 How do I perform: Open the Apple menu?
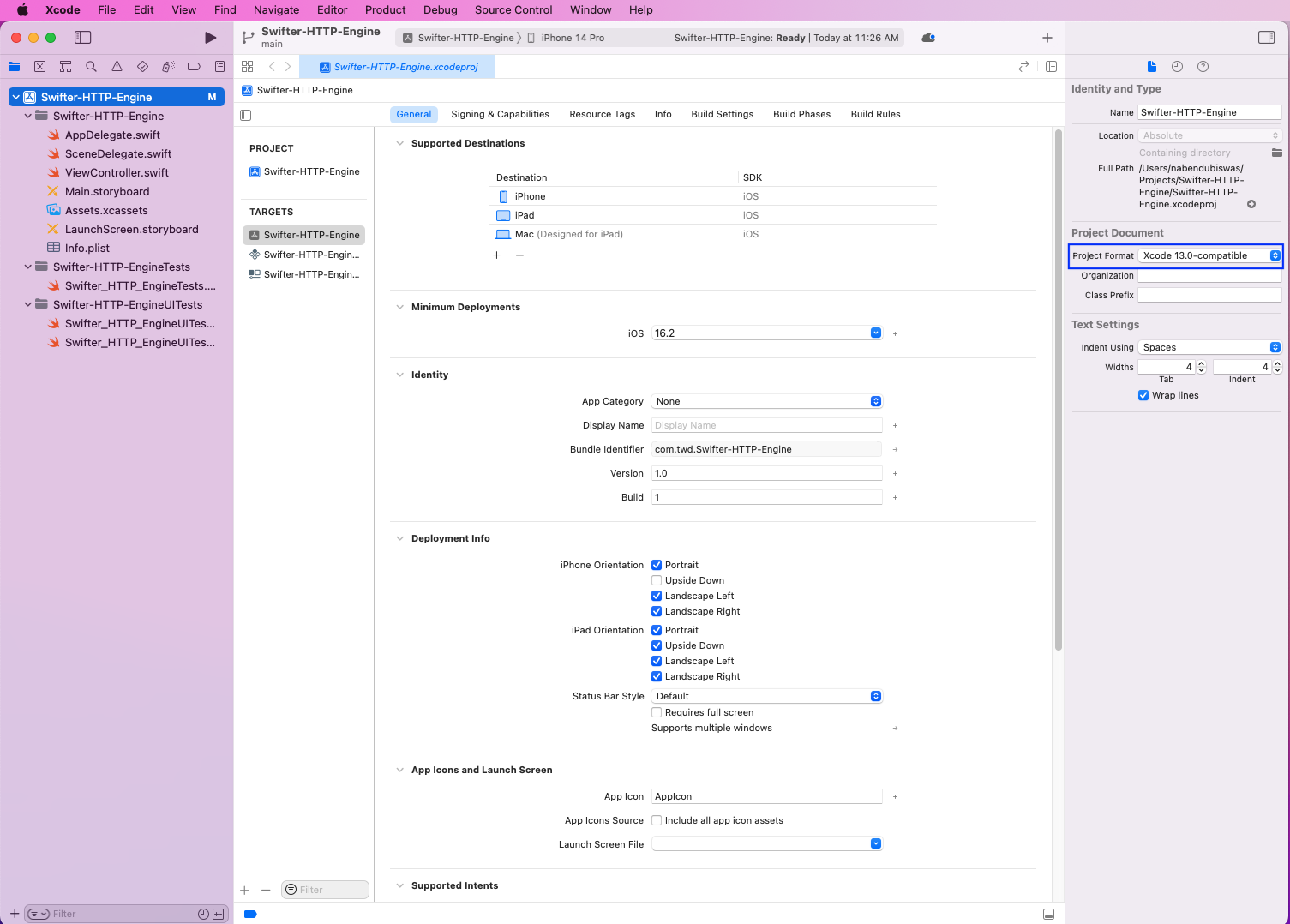(22, 9)
